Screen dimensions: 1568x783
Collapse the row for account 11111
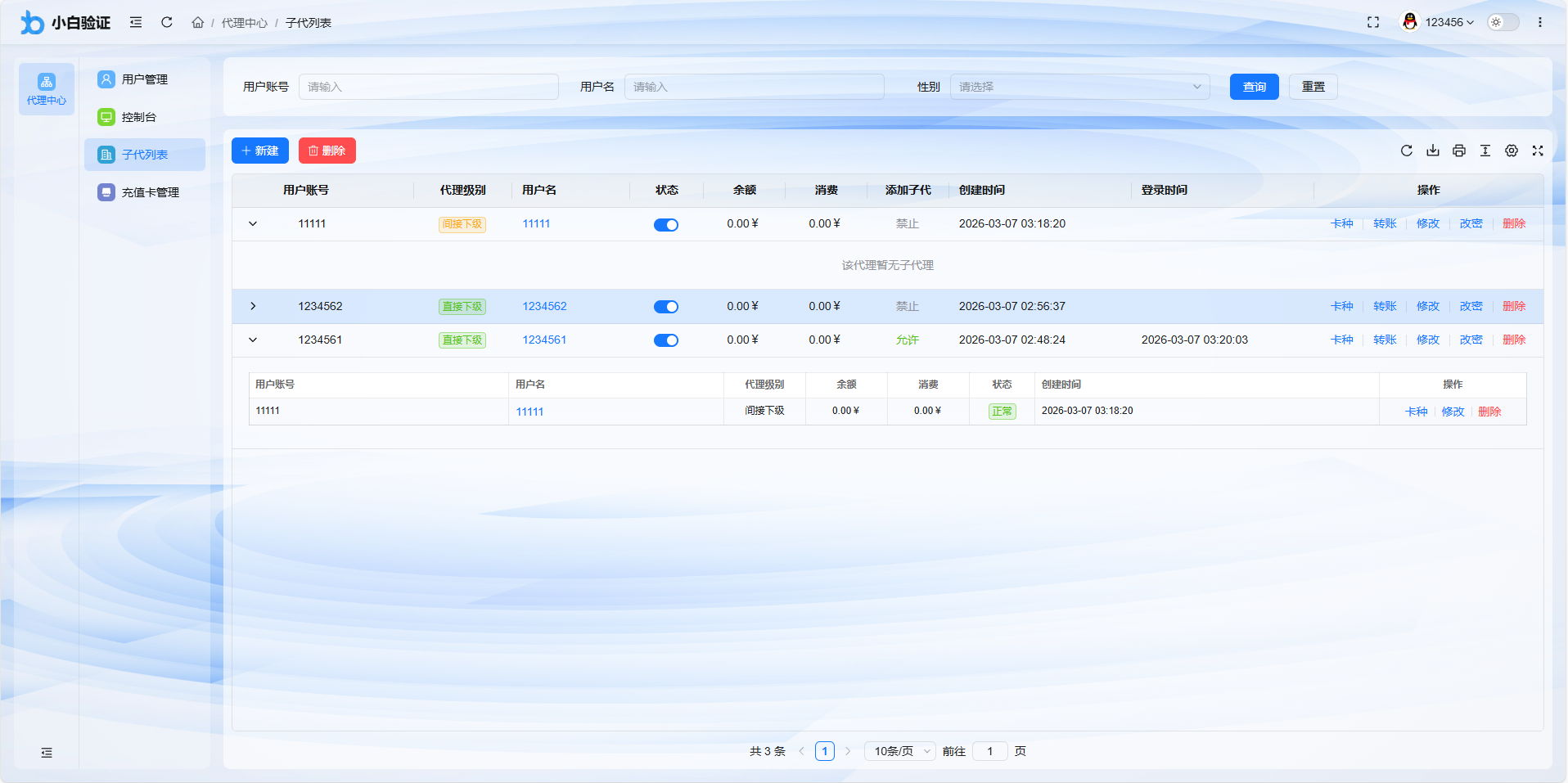tap(253, 223)
